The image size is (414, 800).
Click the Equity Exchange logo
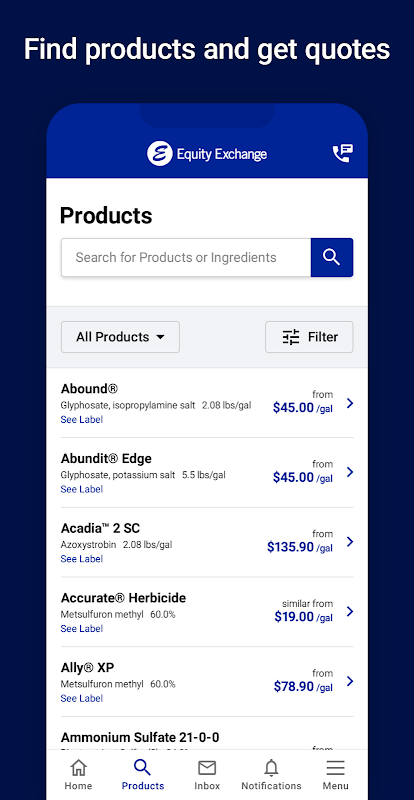coord(207,154)
